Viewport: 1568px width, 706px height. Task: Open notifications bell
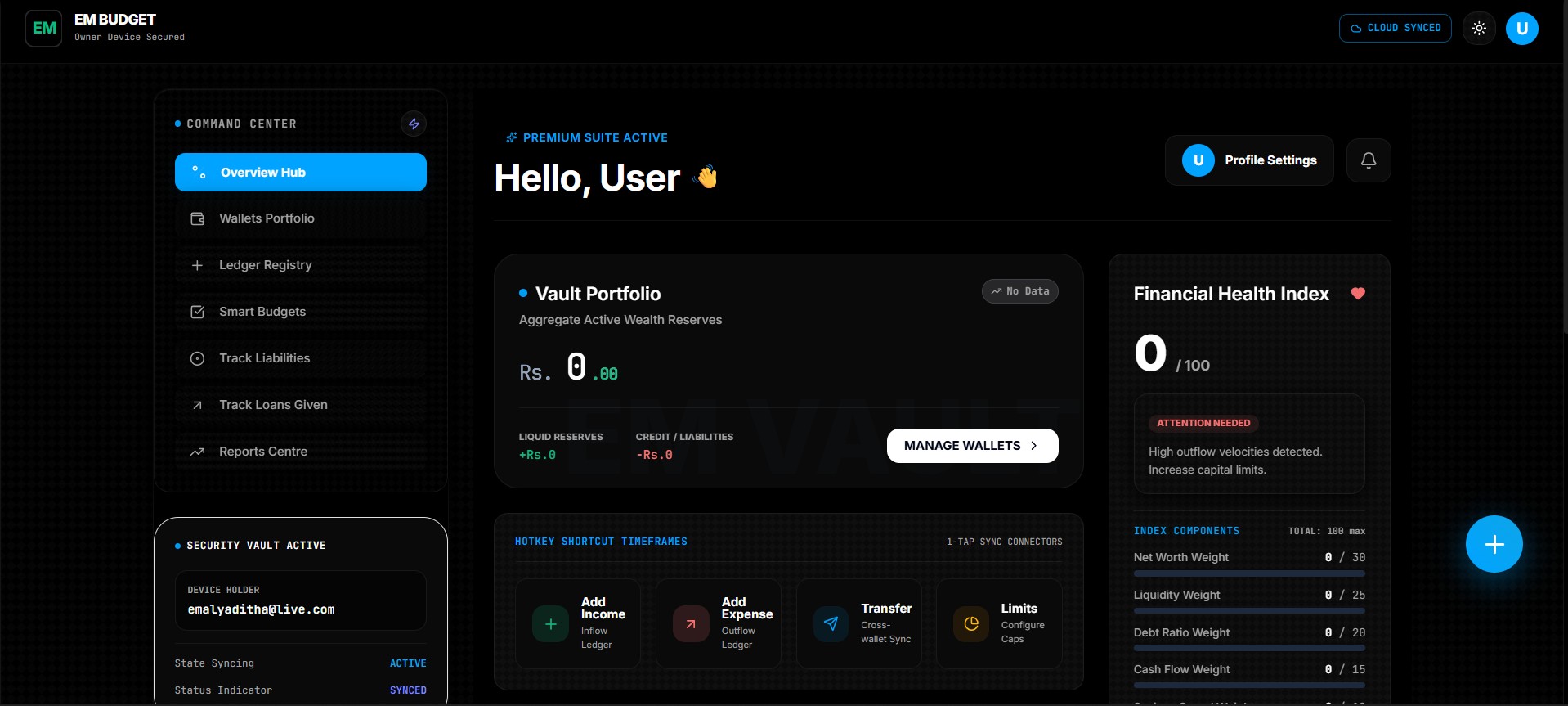tap(1369, 160)
